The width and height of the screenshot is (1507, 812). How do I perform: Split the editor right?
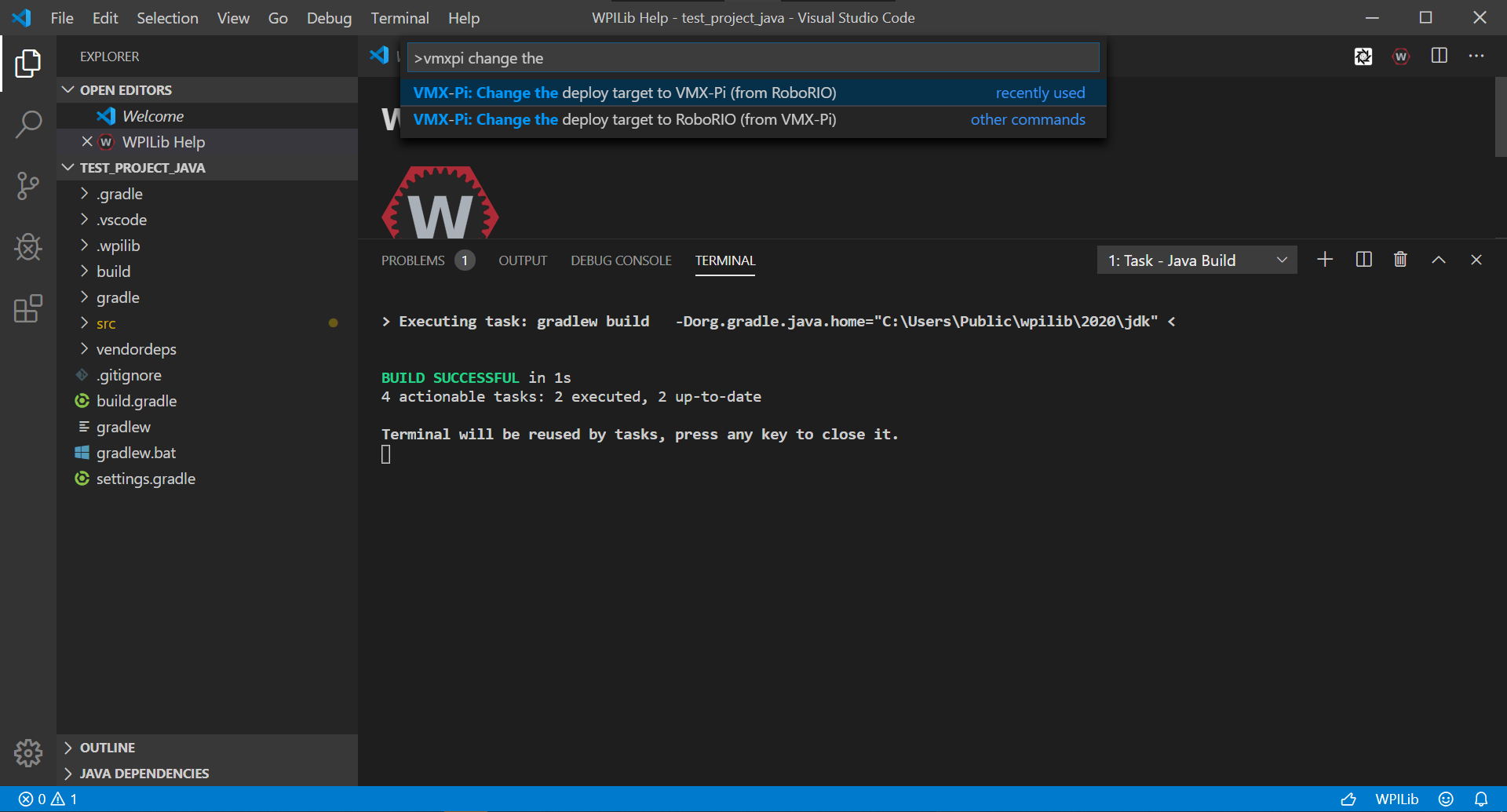click(x=1439, y=56)
